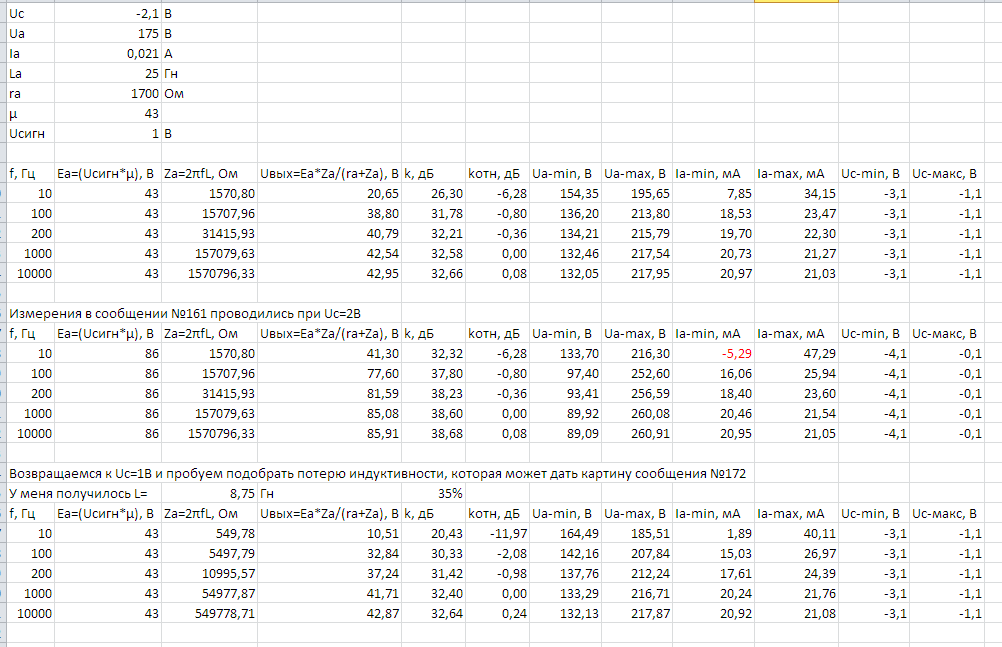Click the 'У меня получилось L=' cell
Image resolution: width=1002 pixels, height=647 pixels.
pos(78,493)
